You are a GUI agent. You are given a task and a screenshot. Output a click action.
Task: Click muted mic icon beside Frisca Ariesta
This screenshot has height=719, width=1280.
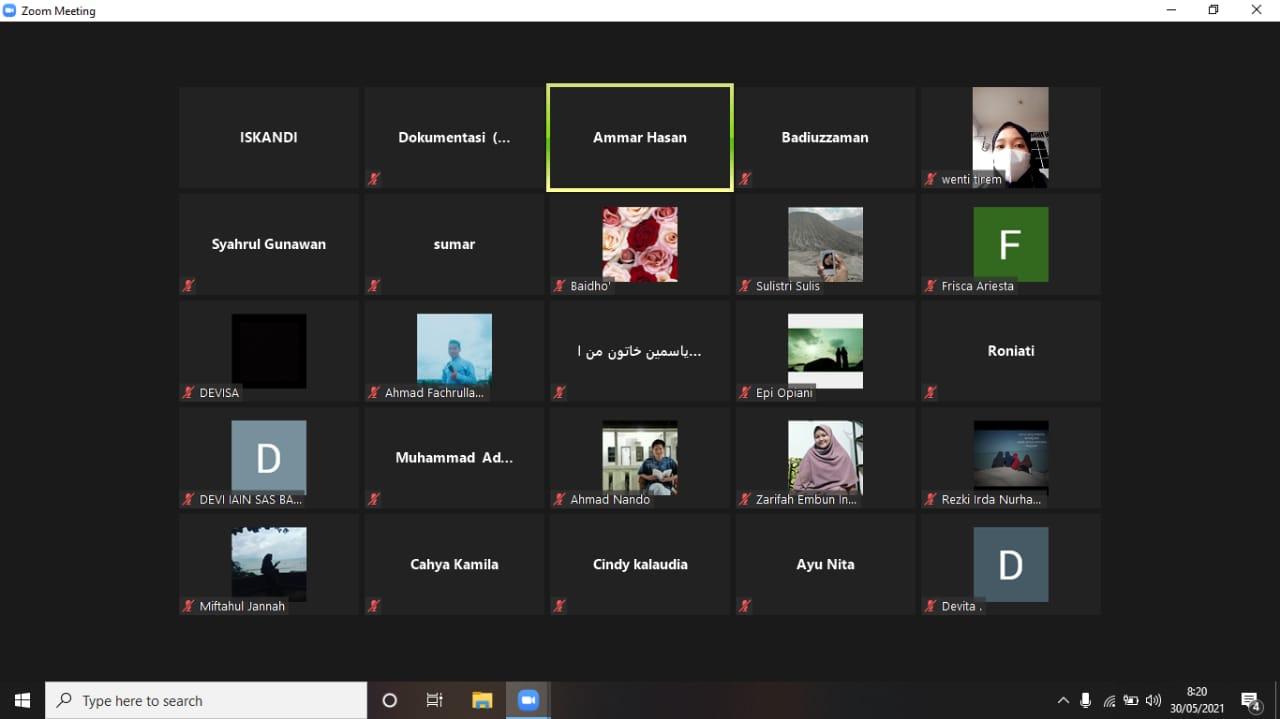(x=931, y=286)
